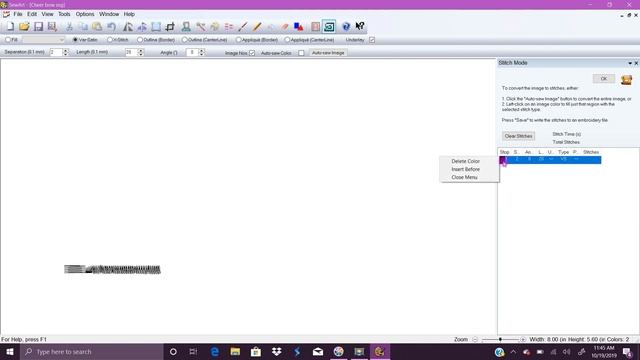
Task: Click the OK button in Stitch Mode
Action: pos(604,79)
